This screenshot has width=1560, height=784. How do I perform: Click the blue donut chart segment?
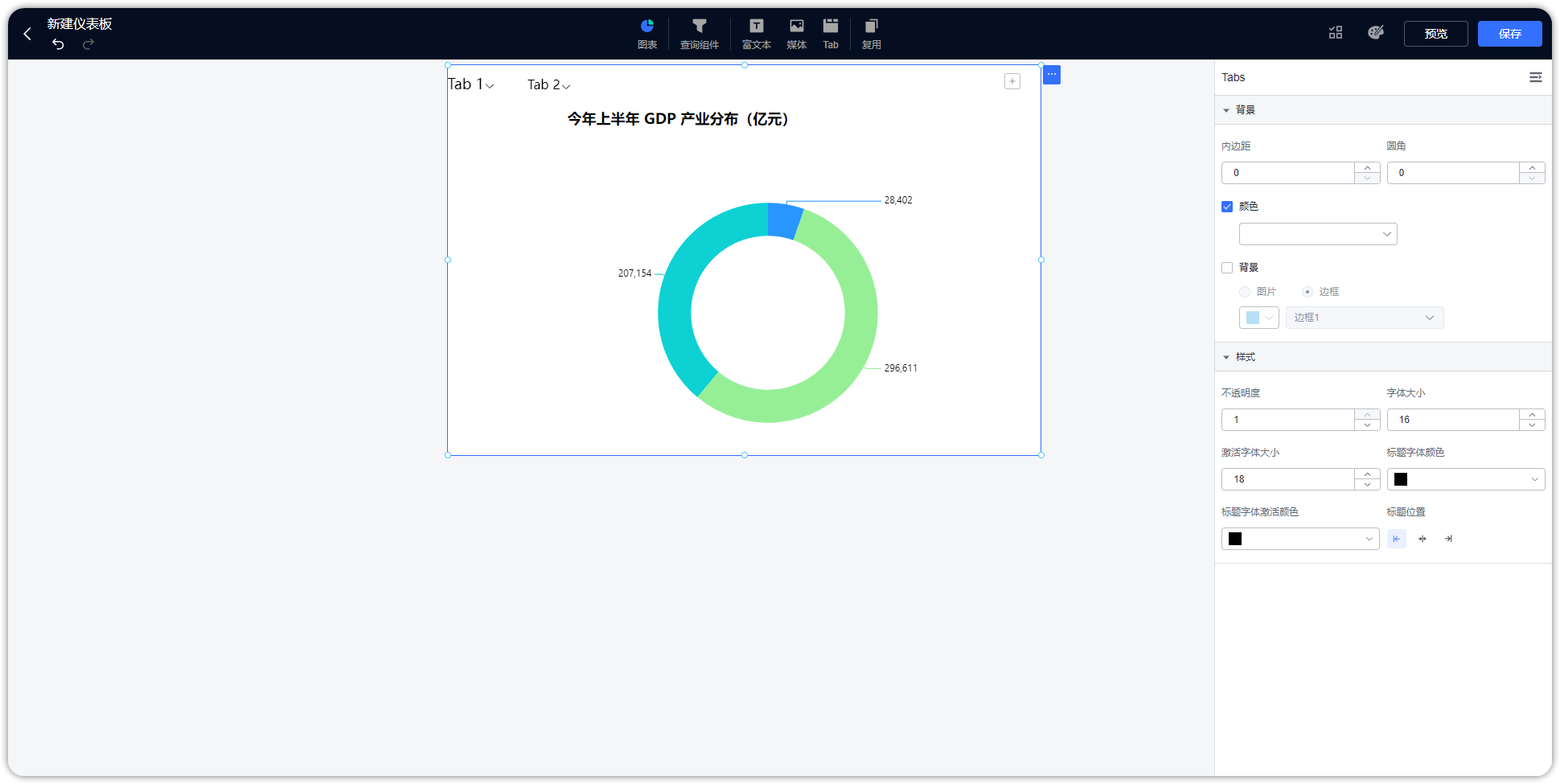(x=784, y=220)
